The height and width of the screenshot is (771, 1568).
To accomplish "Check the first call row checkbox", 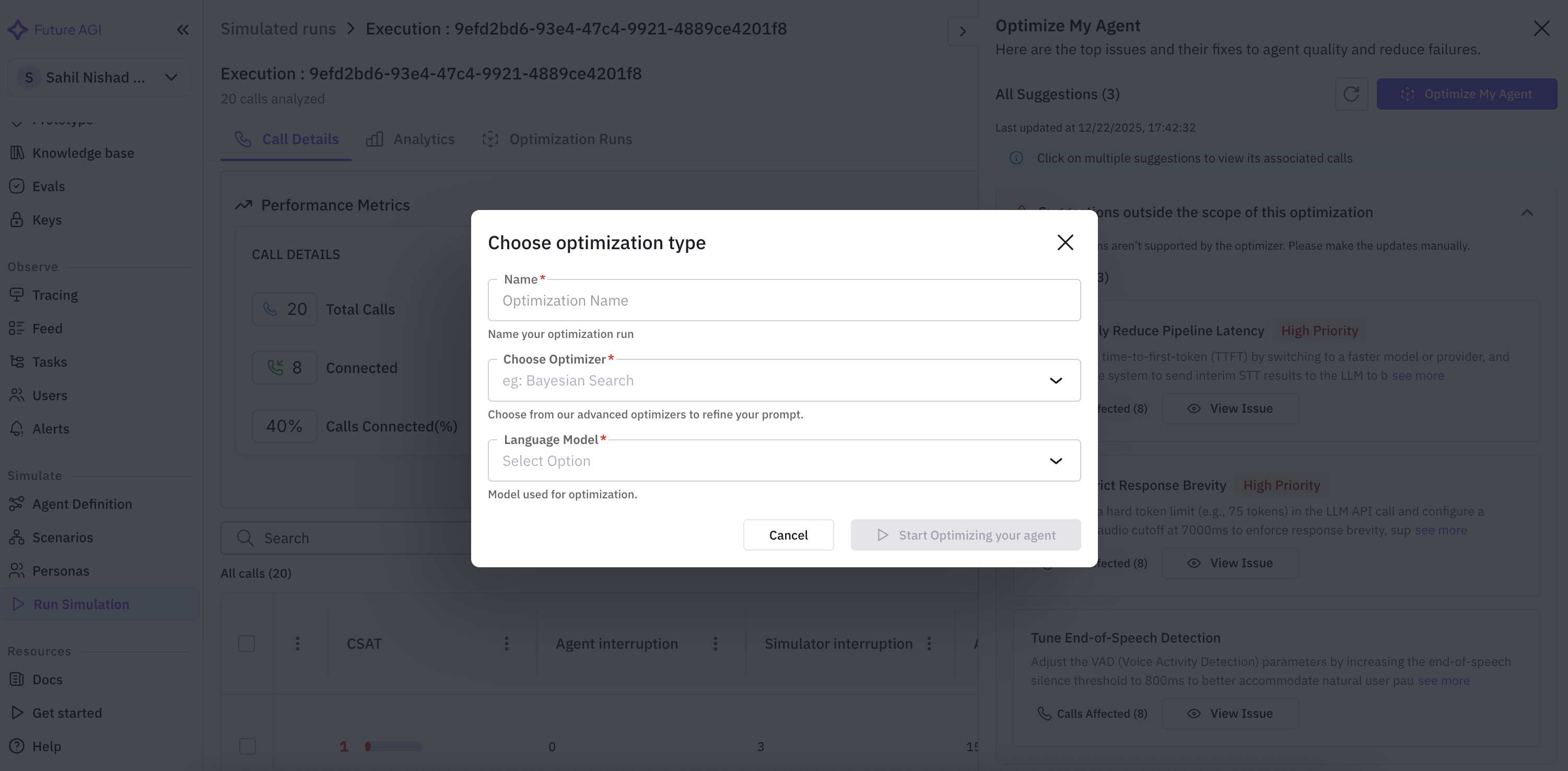I will (247, 746).
